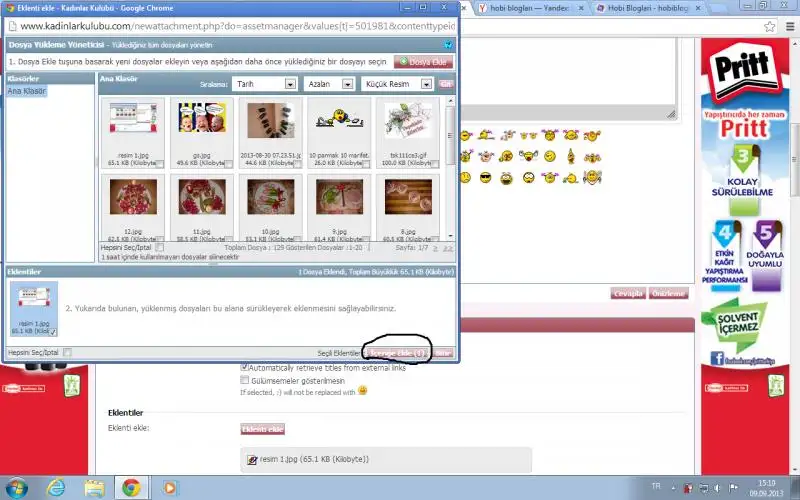Click the file icon beside resim 1.jpg attachment
Viewport: 800px width, 500px height.
click(252, 460)
